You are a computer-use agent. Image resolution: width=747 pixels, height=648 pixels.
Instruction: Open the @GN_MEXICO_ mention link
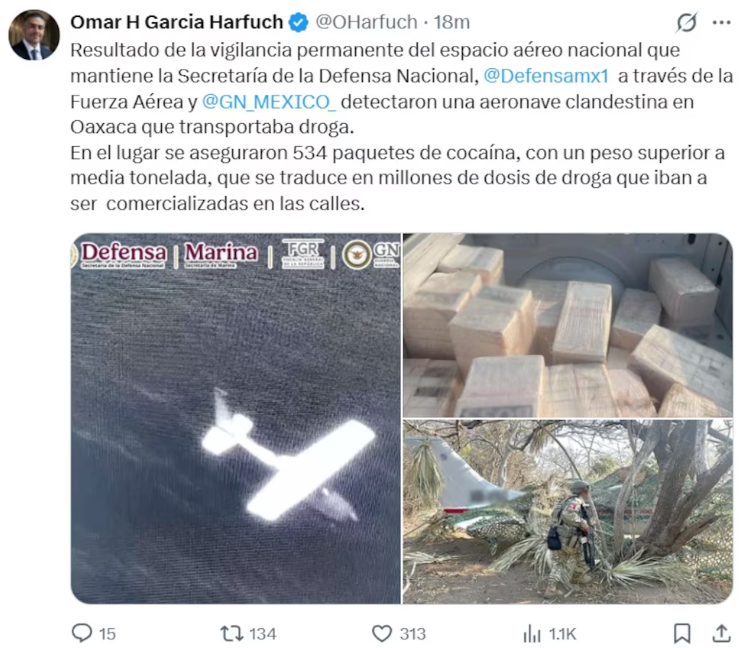pos(269,102)
